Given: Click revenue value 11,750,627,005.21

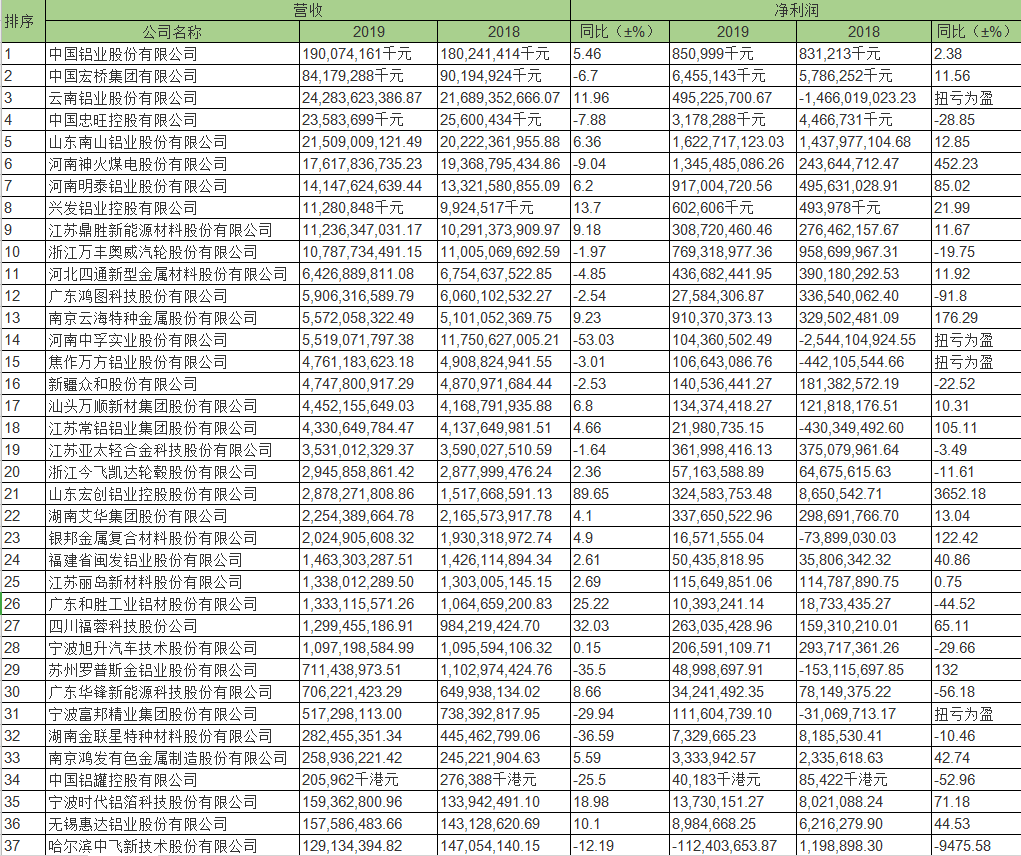Looking at the screenshot, I should (504, 340).
